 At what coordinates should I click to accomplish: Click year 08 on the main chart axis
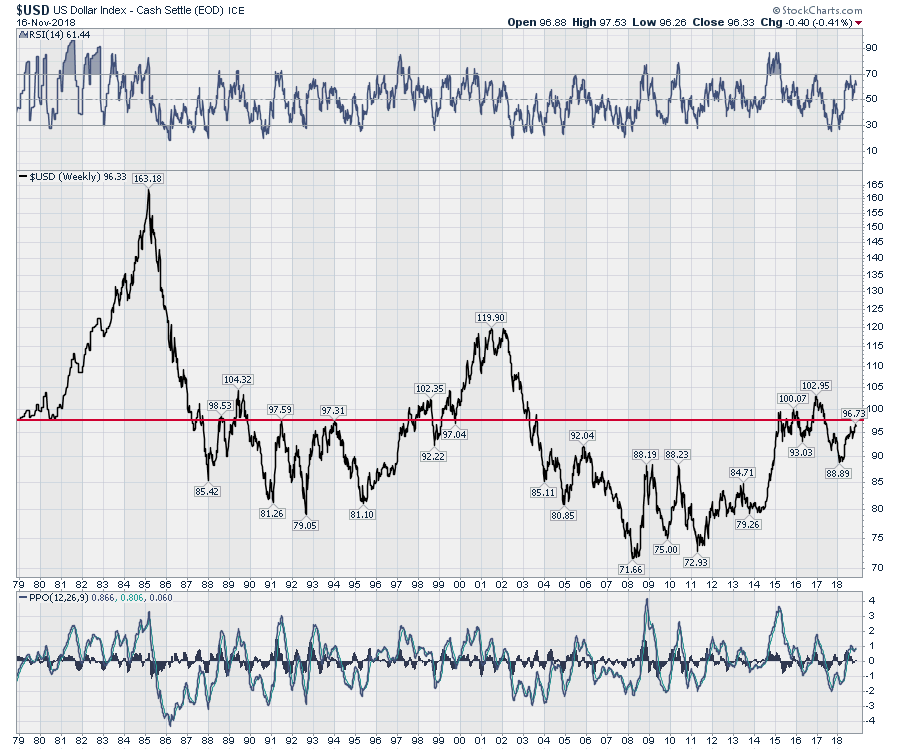tap(627, 585)
